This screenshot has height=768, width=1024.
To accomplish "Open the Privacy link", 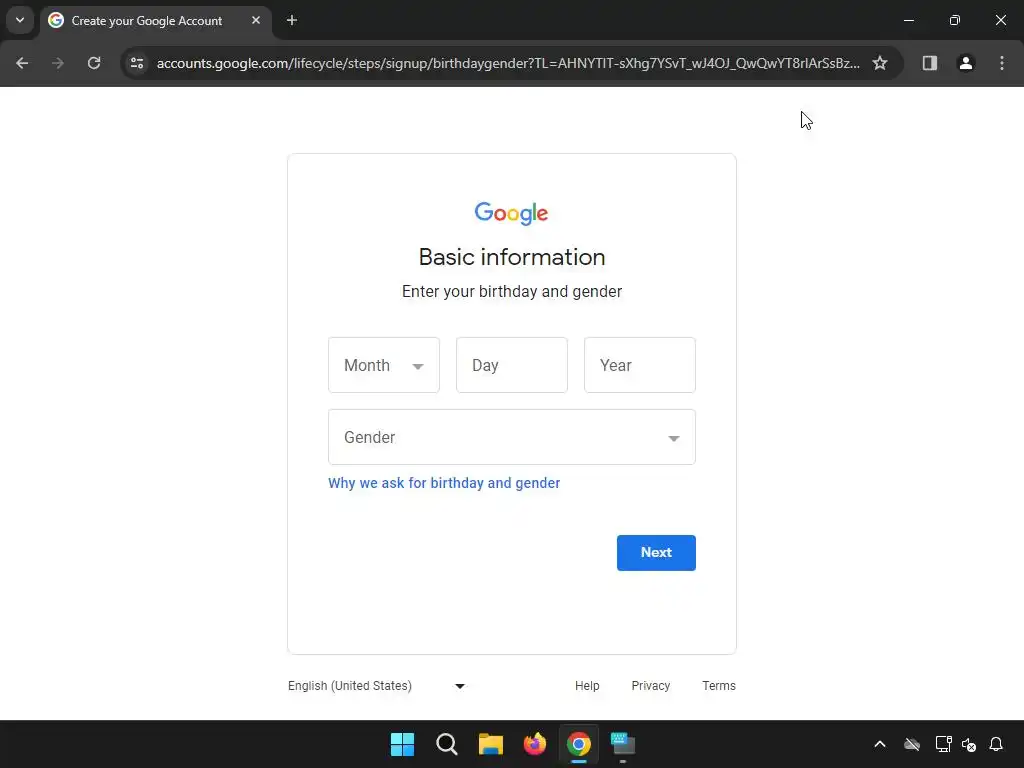I will [x=650, y=686].
